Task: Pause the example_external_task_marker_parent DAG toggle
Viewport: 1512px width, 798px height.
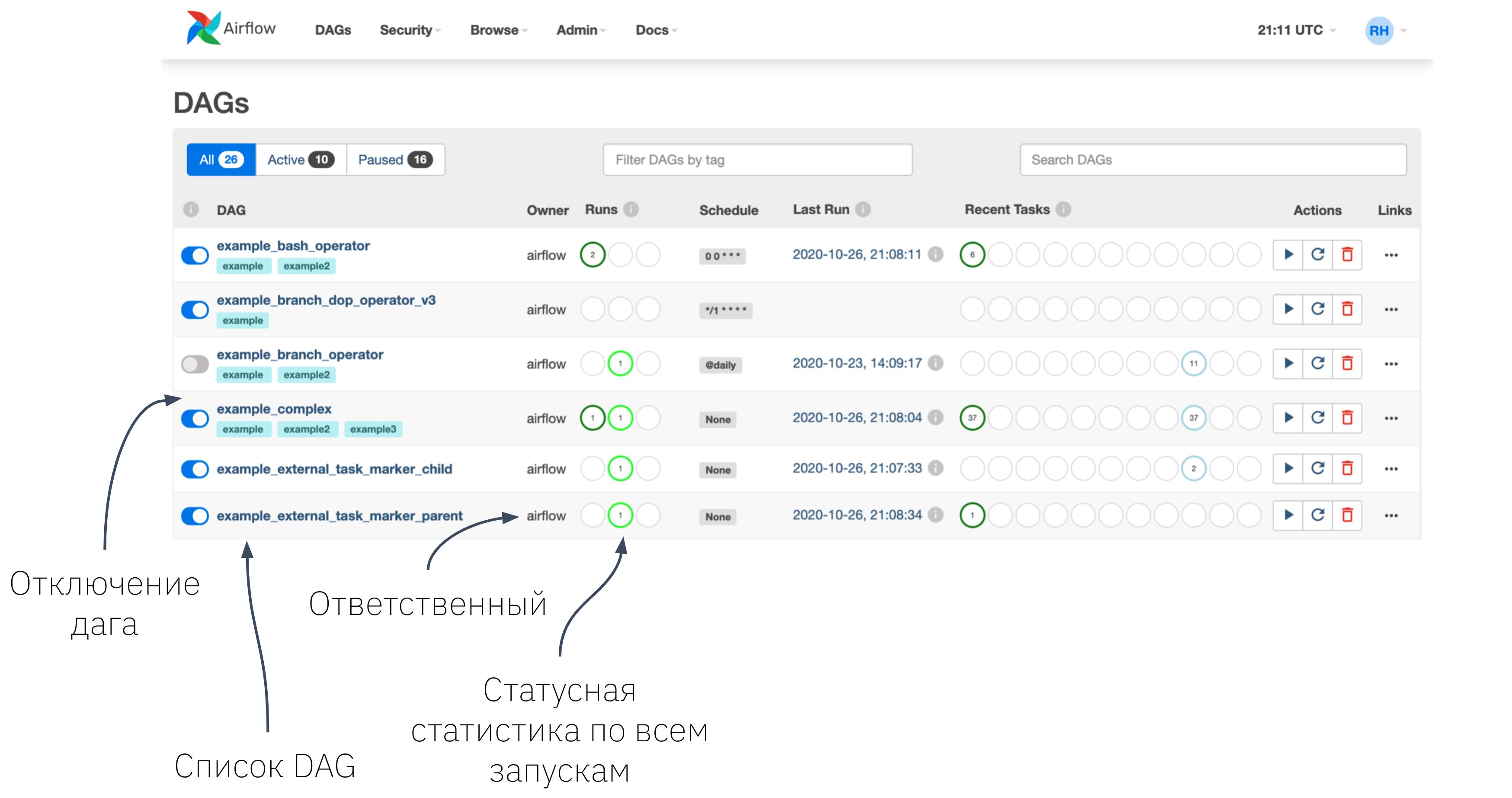Action: pyautogui.click(x=195, y=516)
